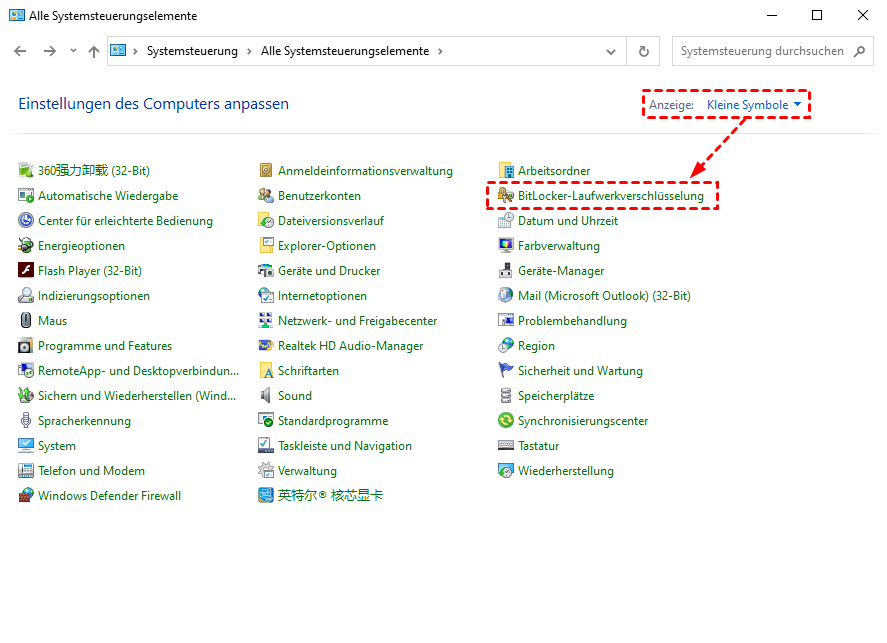
Task: Click the Maus icon
Action: pos(26,321)
